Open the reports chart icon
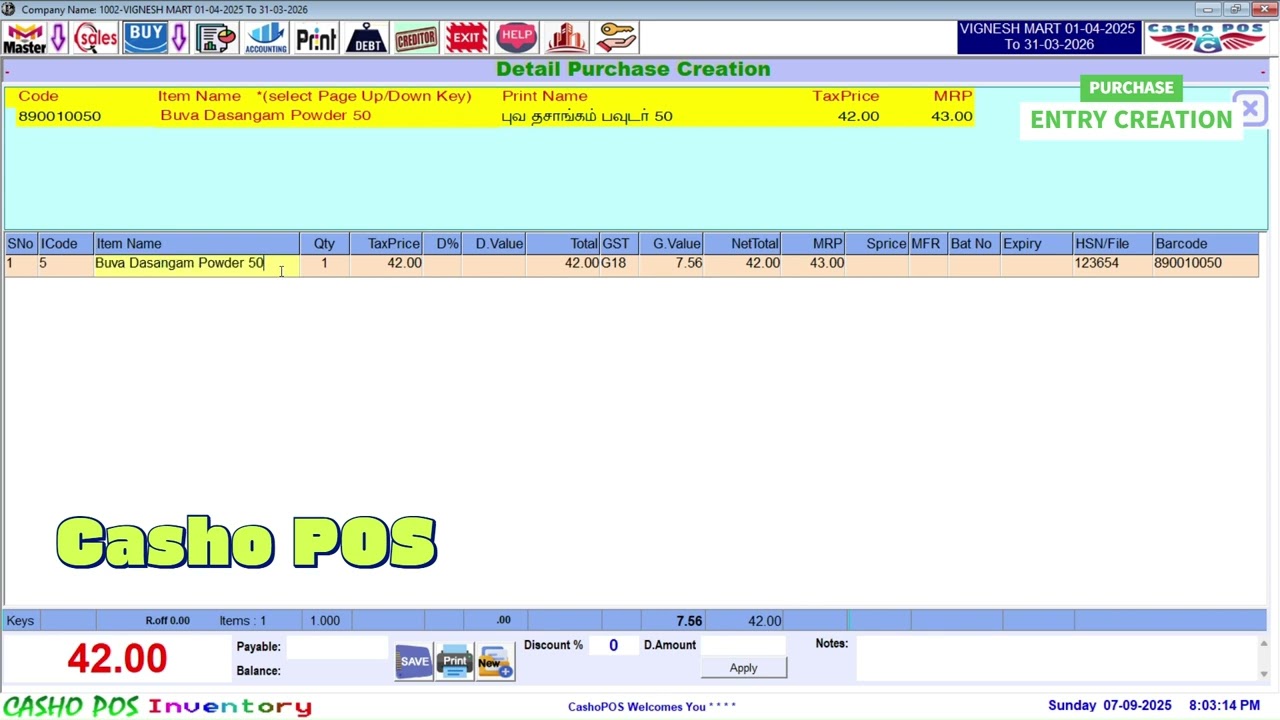Viewport: 1280px width, 720px height. (x=216, y=39)
